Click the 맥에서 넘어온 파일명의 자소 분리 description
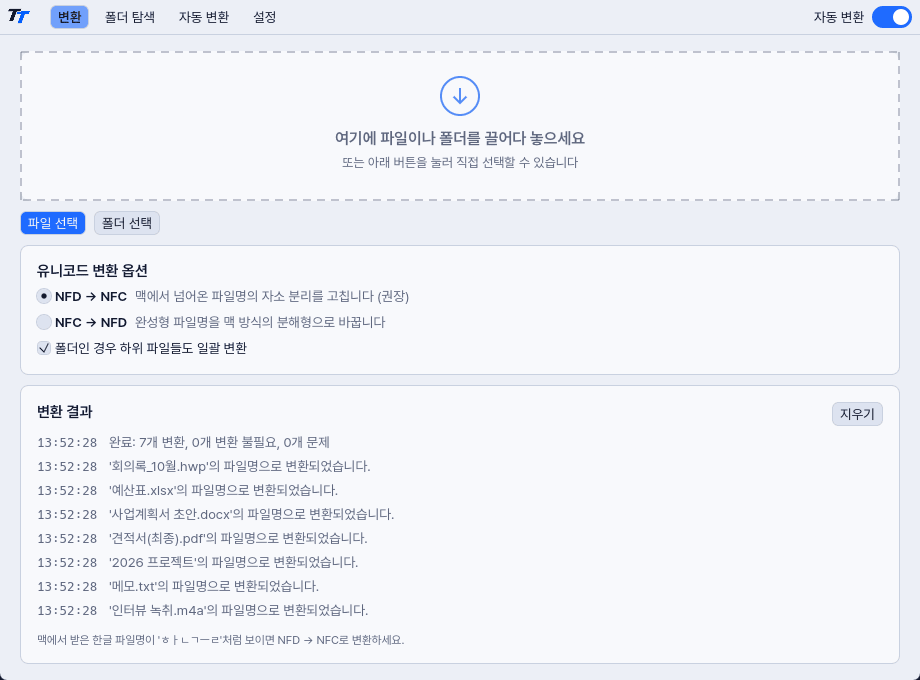This screenshot has width=920, height=680. 272,296
